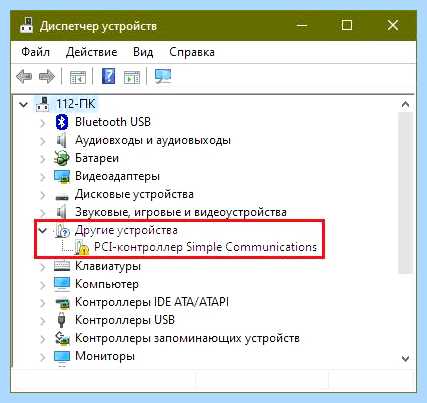Select PCI-контроллер Simple Communications device

(x=205, y=247)
